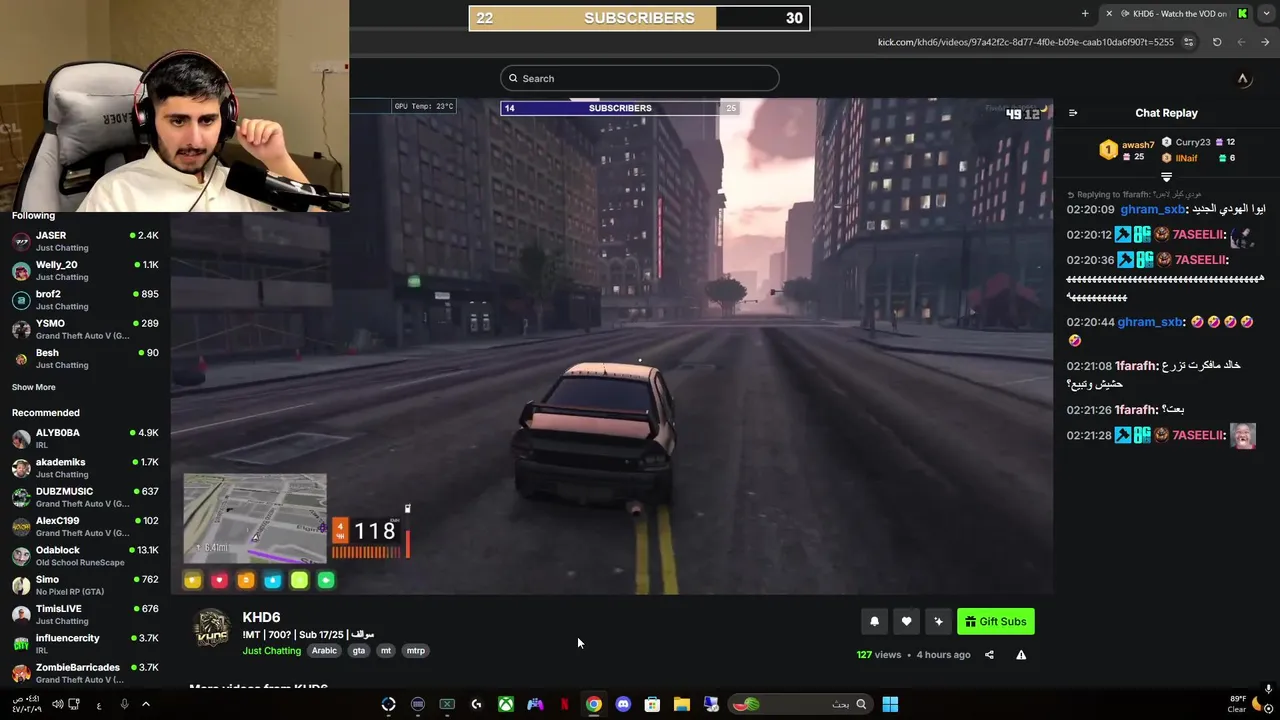
Task: Open the site information icon in address bar
Action: 1188,42
